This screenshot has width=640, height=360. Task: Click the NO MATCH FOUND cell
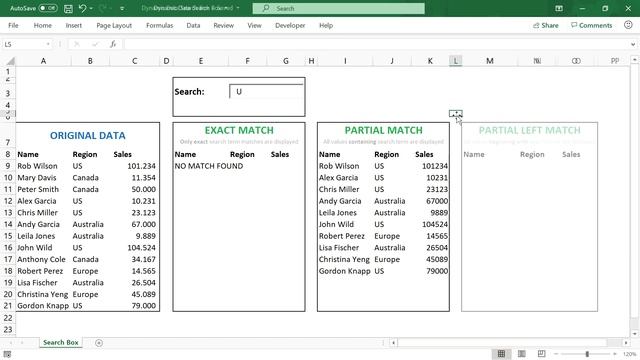tap(209, 166)
